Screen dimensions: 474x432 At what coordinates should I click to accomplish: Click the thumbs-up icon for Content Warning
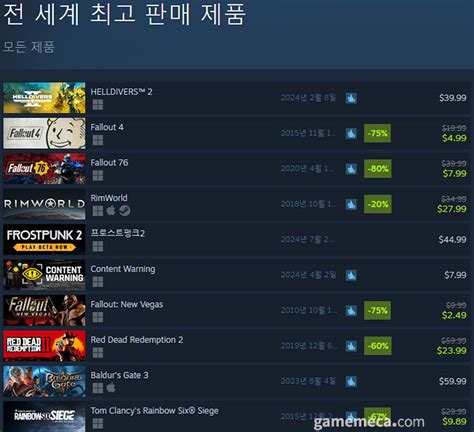[351, 275]
